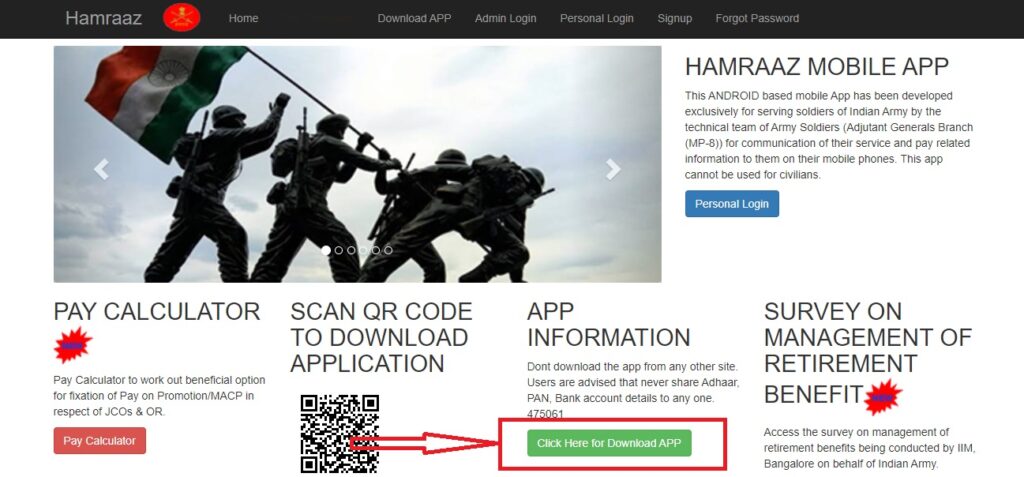Select the first carousel indicator dot
The width and height of the screenshot is (1024, 477).
coord(326,250)
